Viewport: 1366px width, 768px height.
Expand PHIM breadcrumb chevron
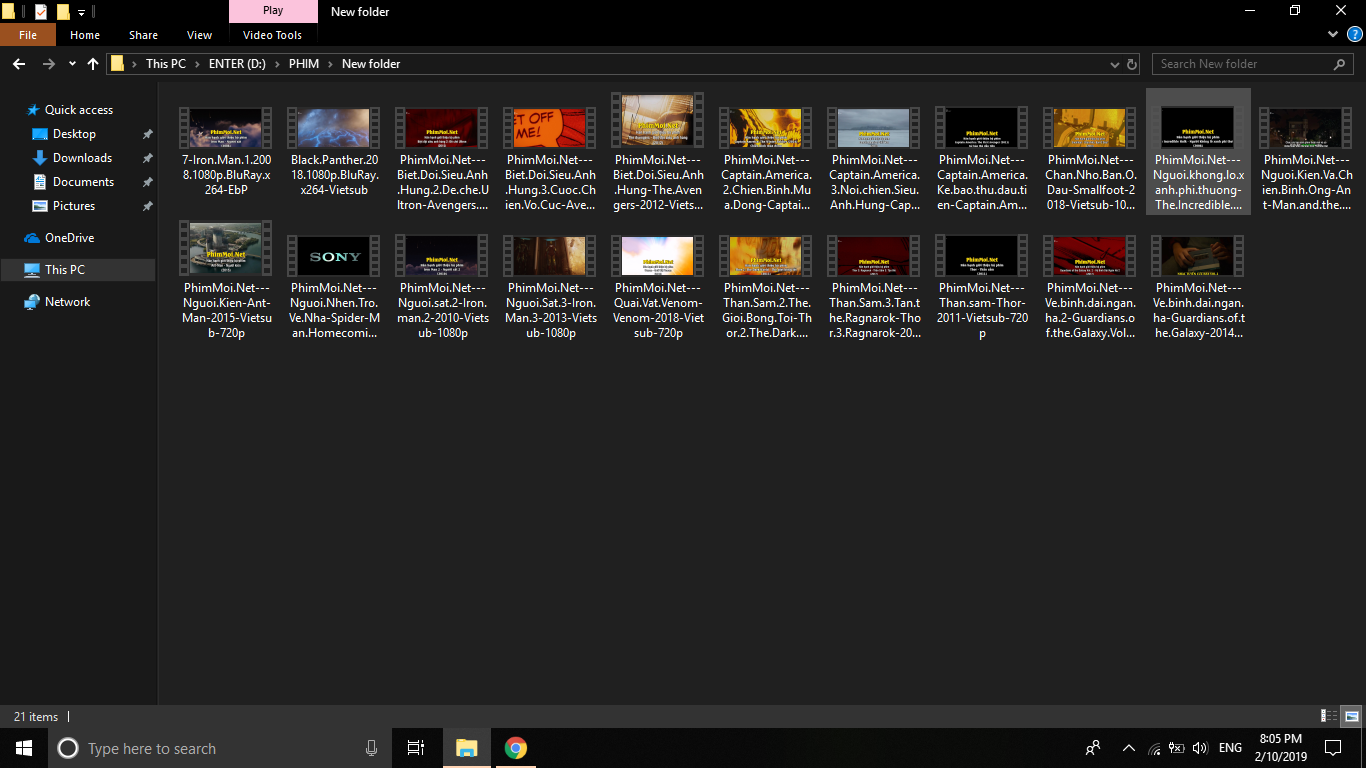click(331, 64)
